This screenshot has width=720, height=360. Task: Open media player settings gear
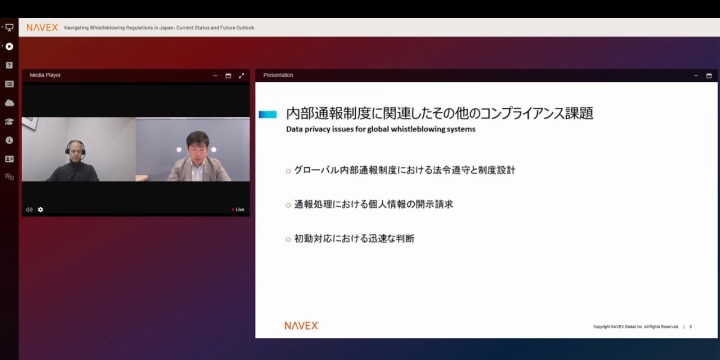tap(40, 209)
